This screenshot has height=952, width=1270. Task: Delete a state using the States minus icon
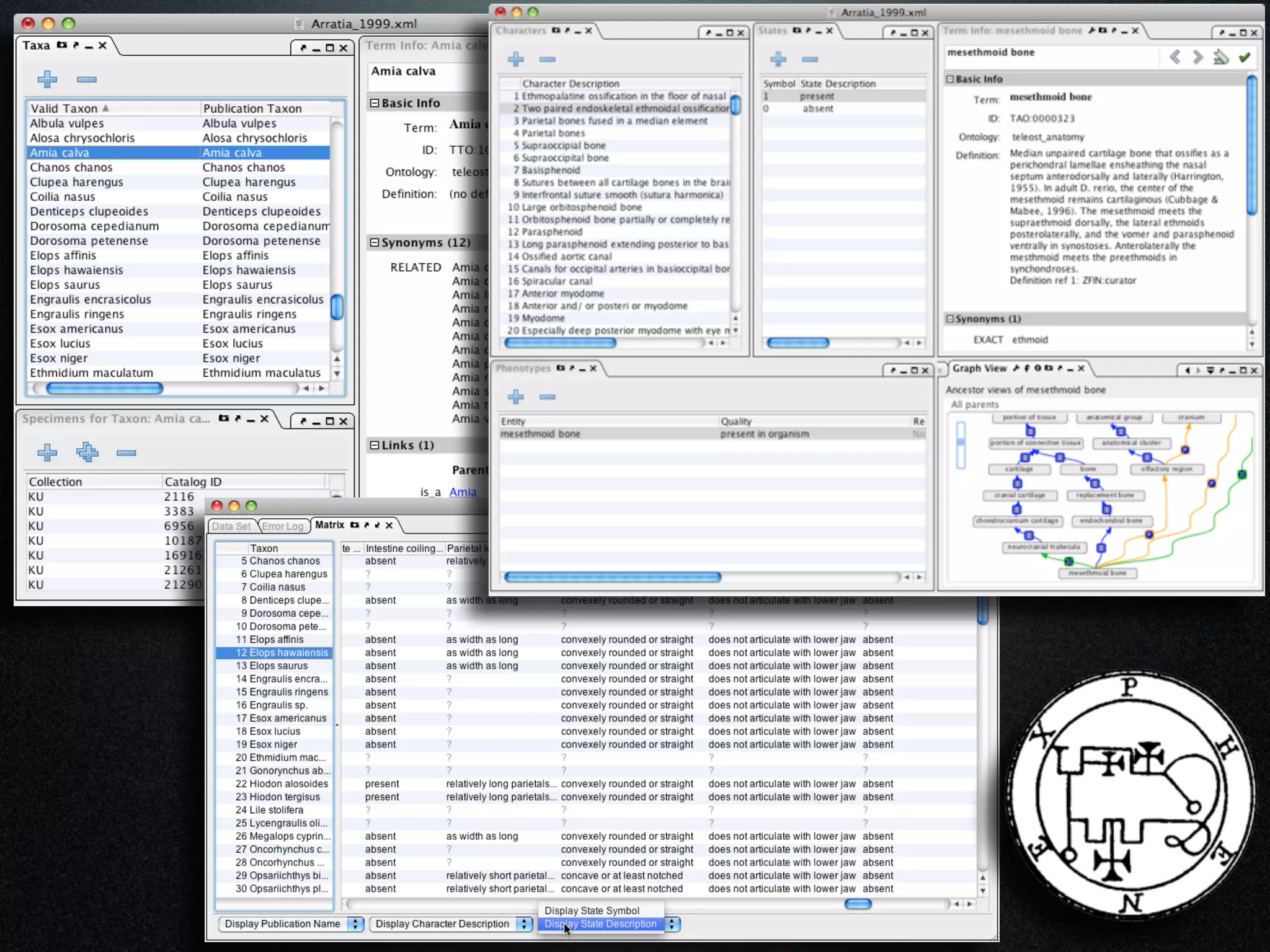[810, 59]
